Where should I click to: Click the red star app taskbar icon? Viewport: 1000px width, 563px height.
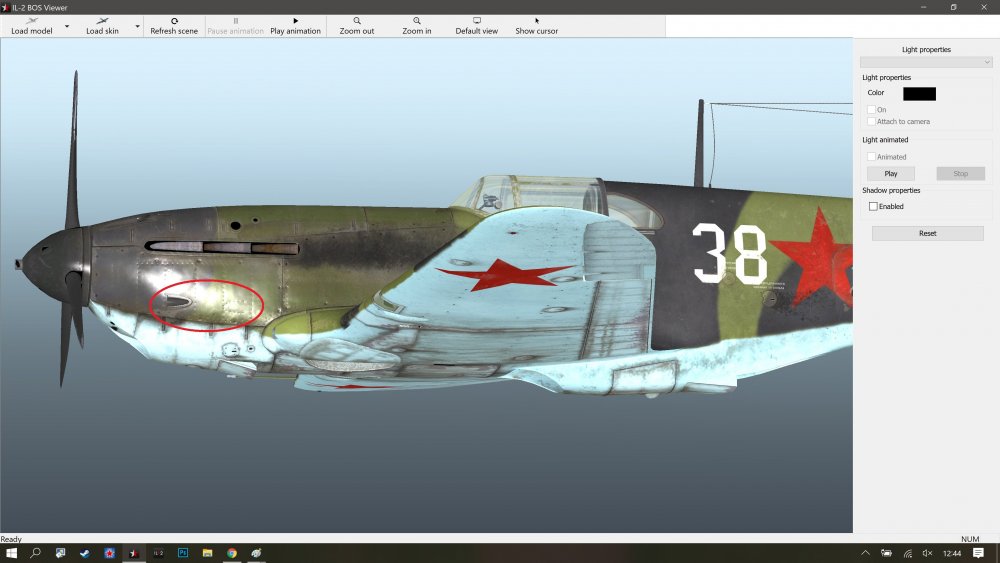coord(109,553)
